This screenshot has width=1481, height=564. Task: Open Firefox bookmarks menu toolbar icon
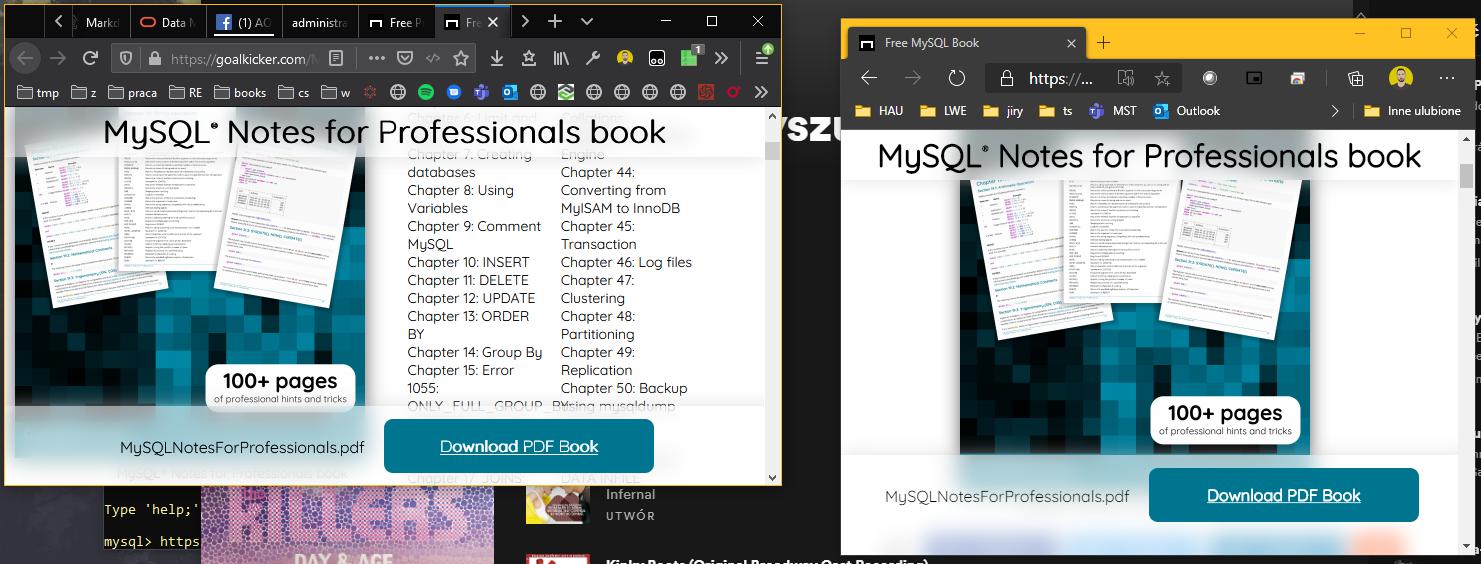coord(529,59)
